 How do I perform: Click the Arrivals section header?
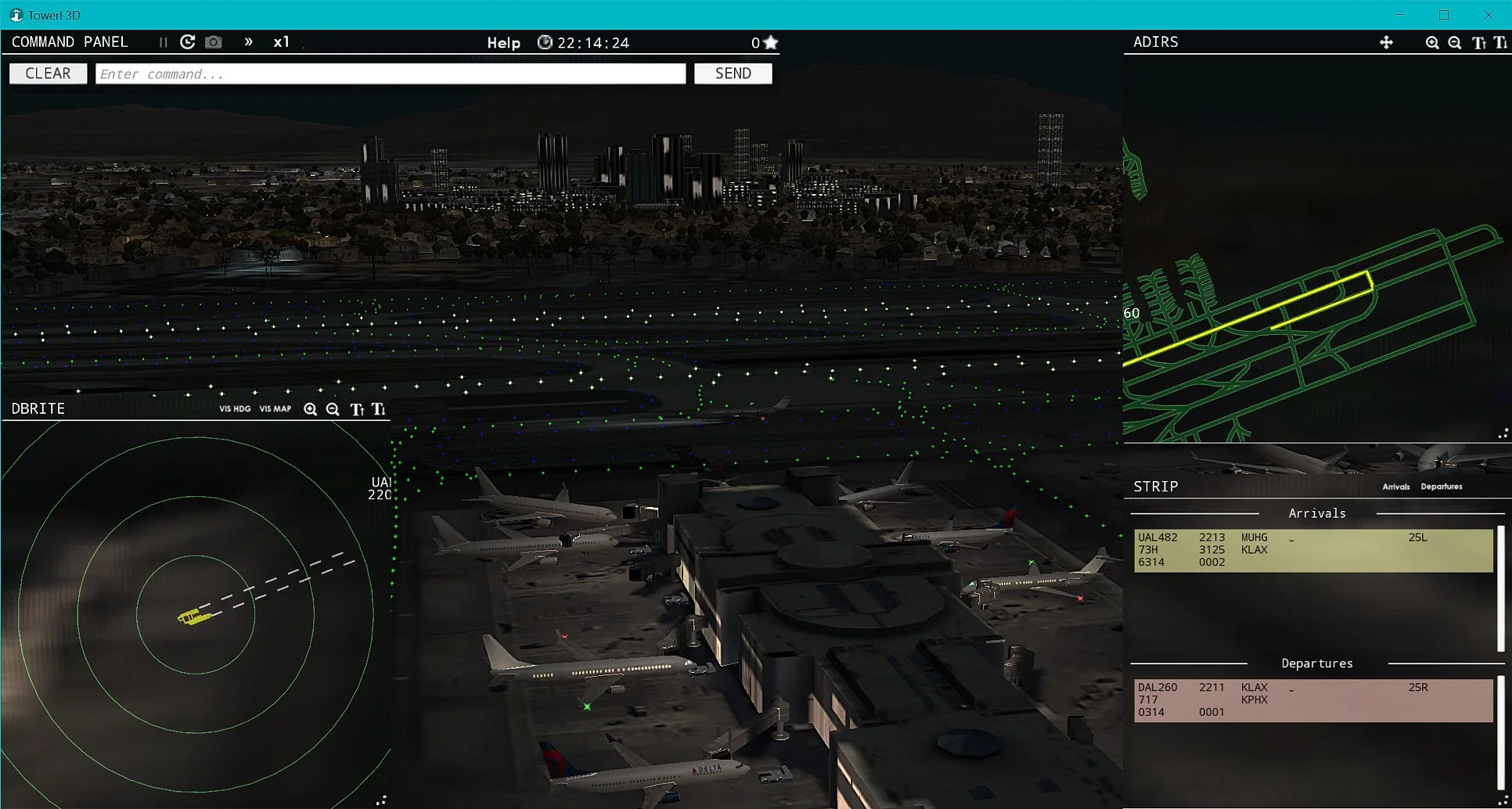pos(1317,513)
